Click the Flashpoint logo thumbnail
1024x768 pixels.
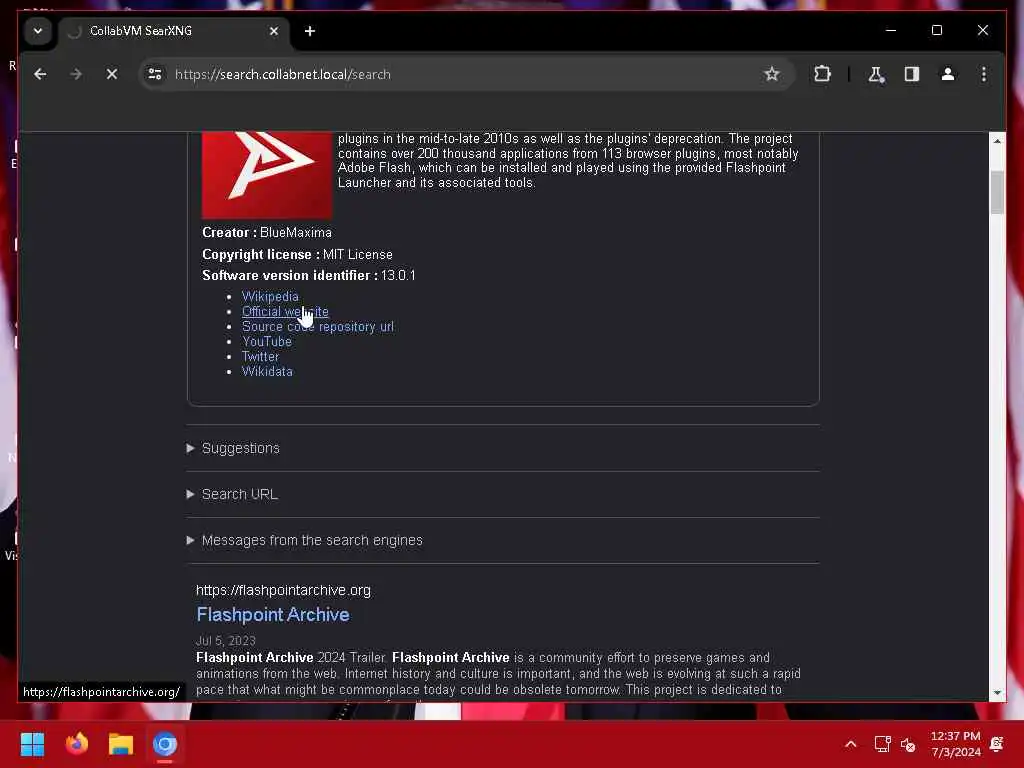click(x=266, y=174)
